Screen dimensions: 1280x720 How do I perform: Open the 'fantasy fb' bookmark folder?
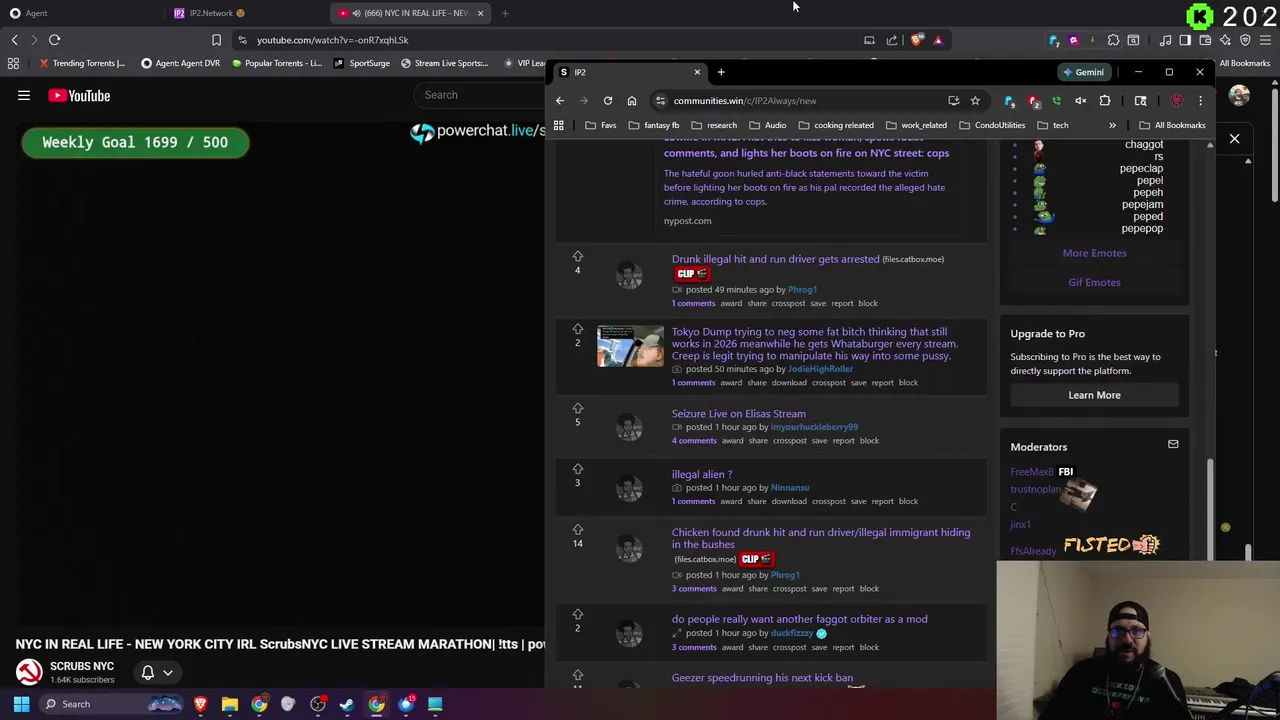click(x=653, y=125)
